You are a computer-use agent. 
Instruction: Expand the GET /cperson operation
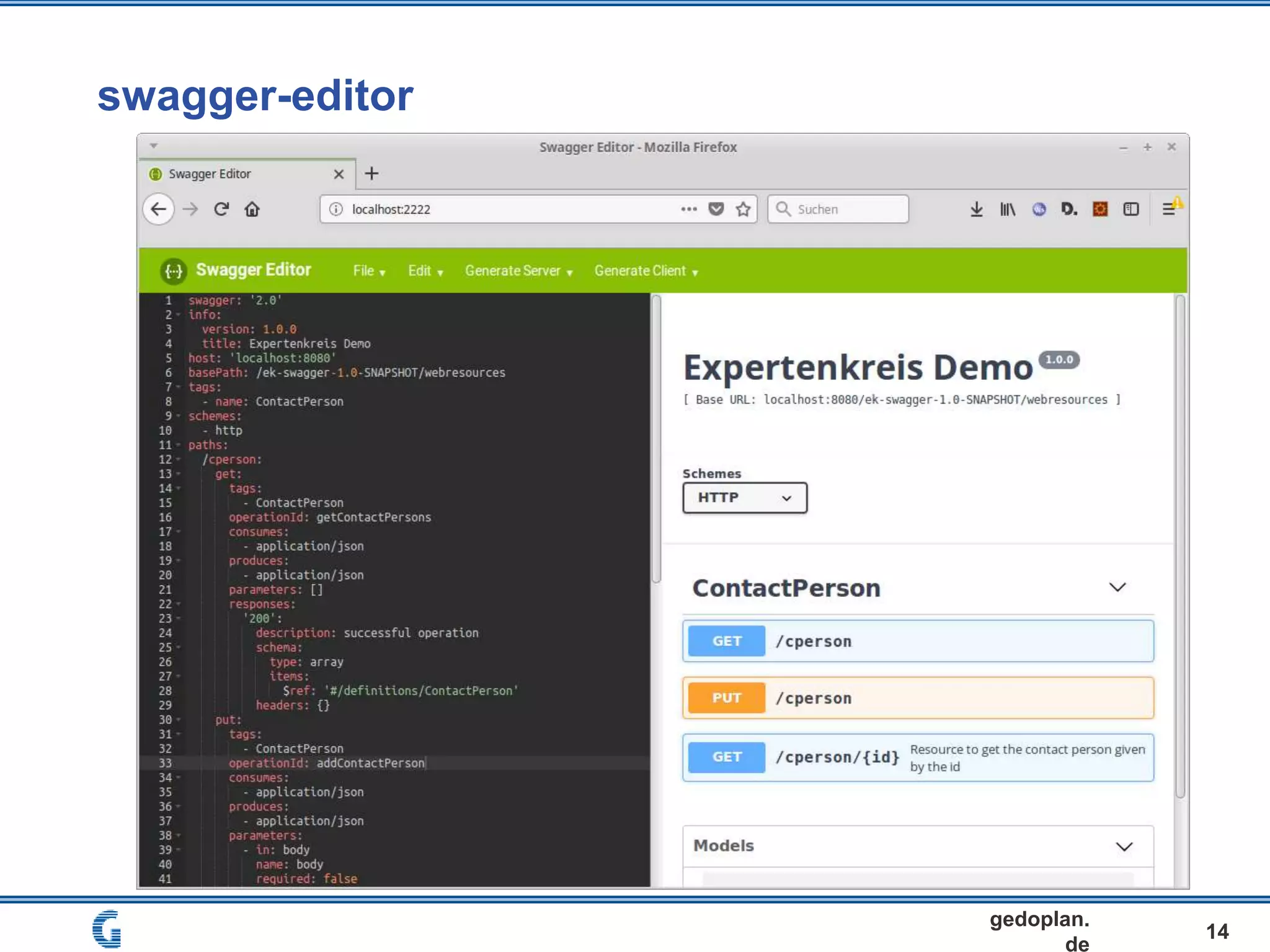[x=918, y=641]
